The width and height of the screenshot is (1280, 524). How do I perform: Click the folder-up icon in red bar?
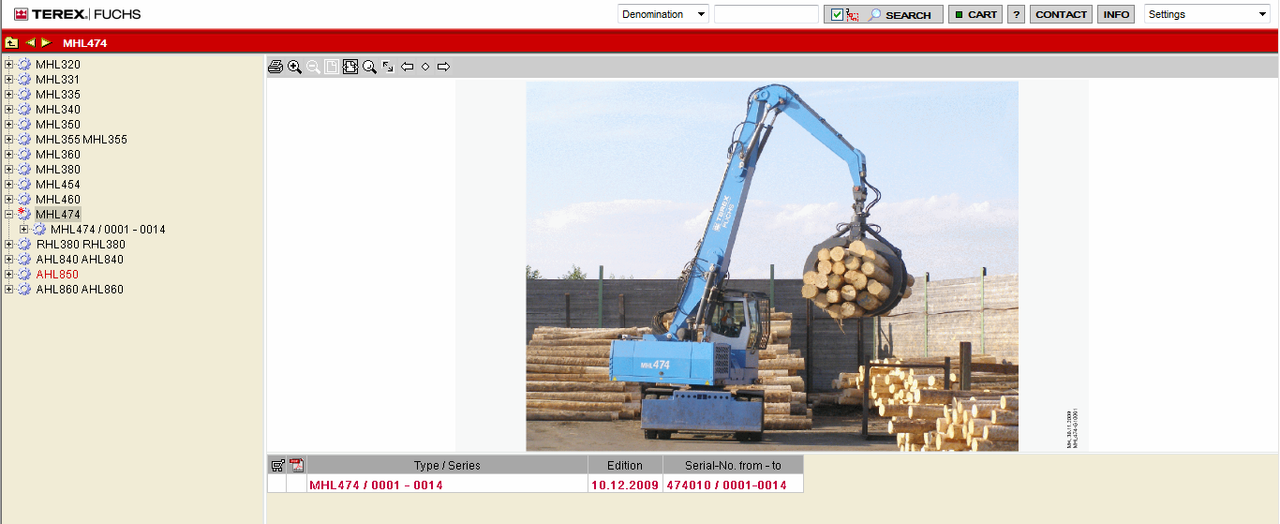pos(11,43)
